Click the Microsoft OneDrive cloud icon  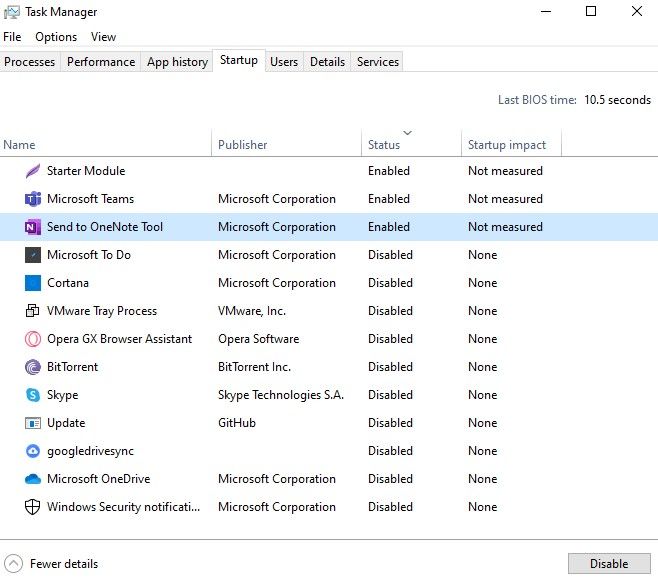[32, 479]
